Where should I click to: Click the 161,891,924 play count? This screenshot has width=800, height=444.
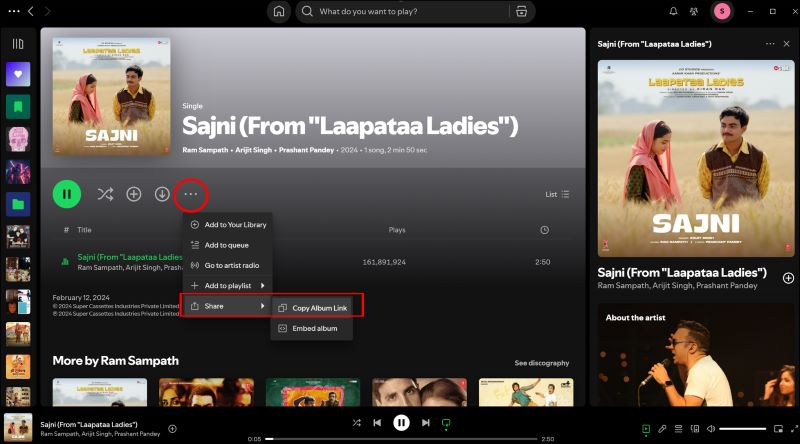click(x=384, y=262)
